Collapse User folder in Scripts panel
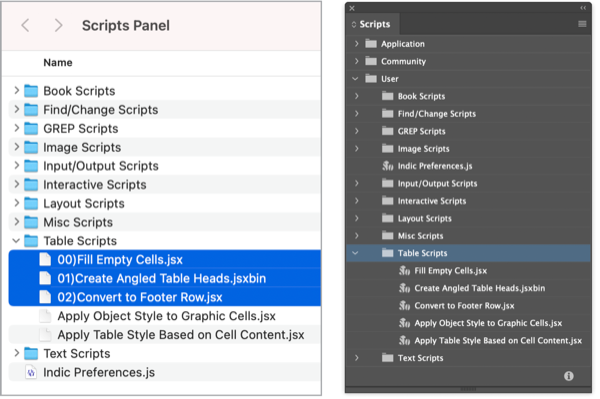The image size is (600, 399). coord(355,79)
